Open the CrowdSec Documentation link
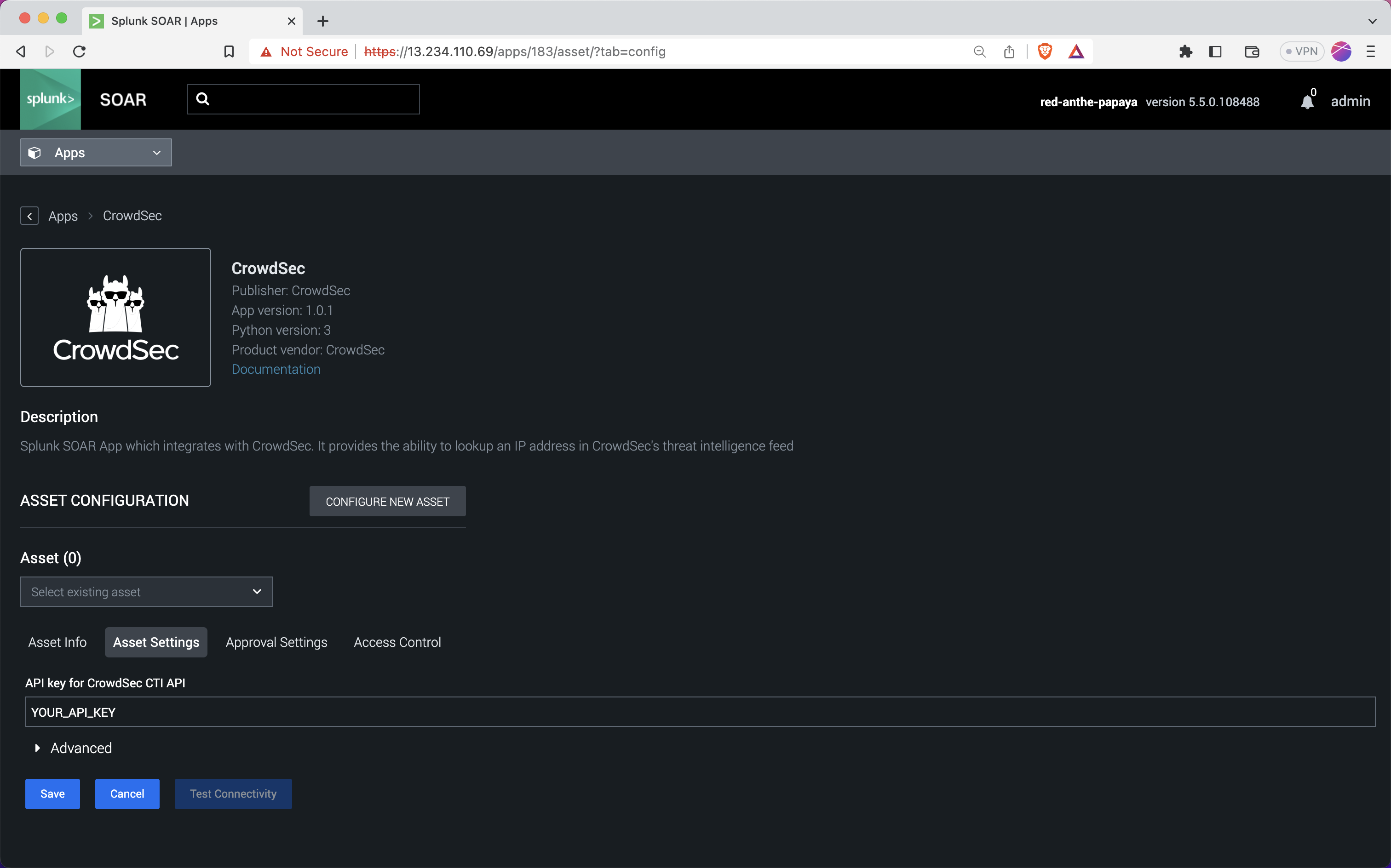 pyautogui.click(x=276, y=369)
